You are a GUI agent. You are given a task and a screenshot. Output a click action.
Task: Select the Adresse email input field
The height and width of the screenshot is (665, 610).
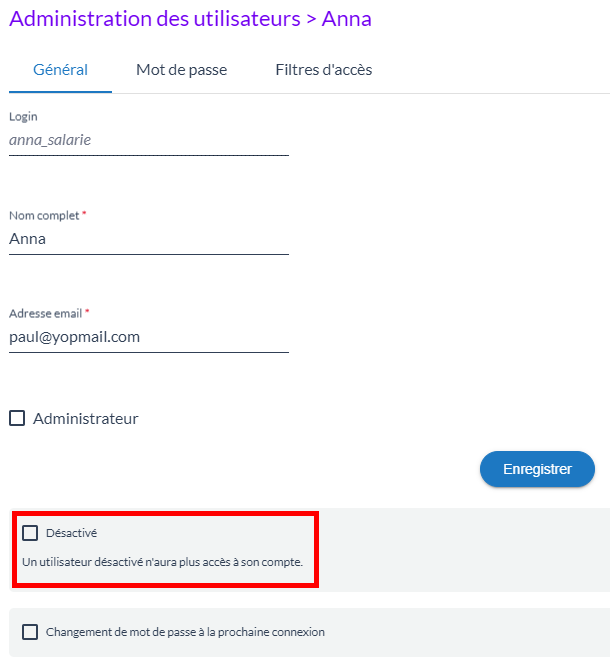click(x=148, y=337)
